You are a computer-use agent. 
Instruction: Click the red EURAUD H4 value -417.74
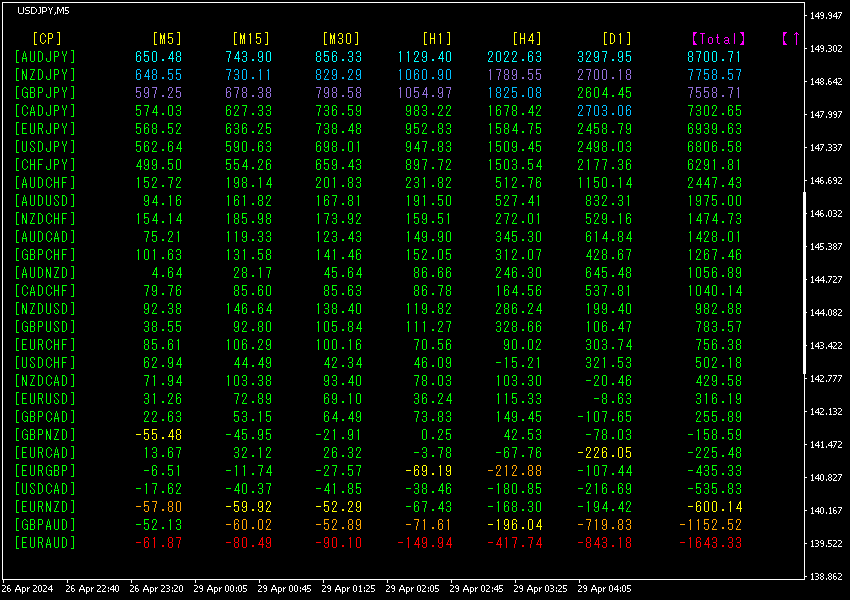point(514,543)
